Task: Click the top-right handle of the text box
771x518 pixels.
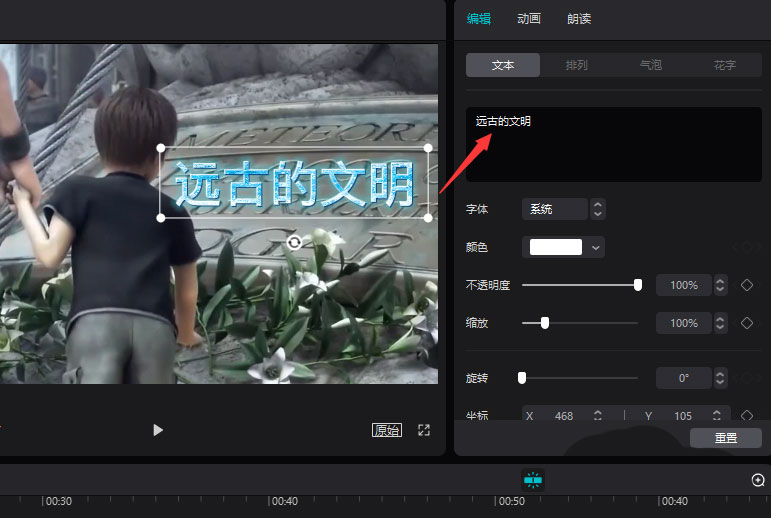Action: [428, 148]
